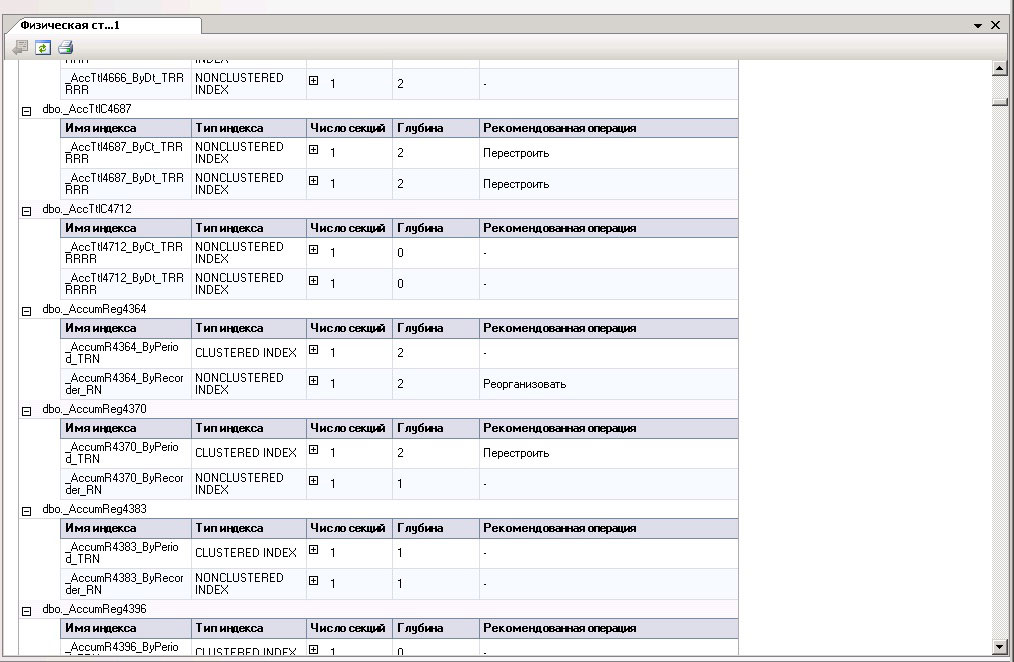1014x662 pixels.
Task: Expand sections of _AccumR4370_ByPeriod_TRN index
Action: (x=314, y=450)
